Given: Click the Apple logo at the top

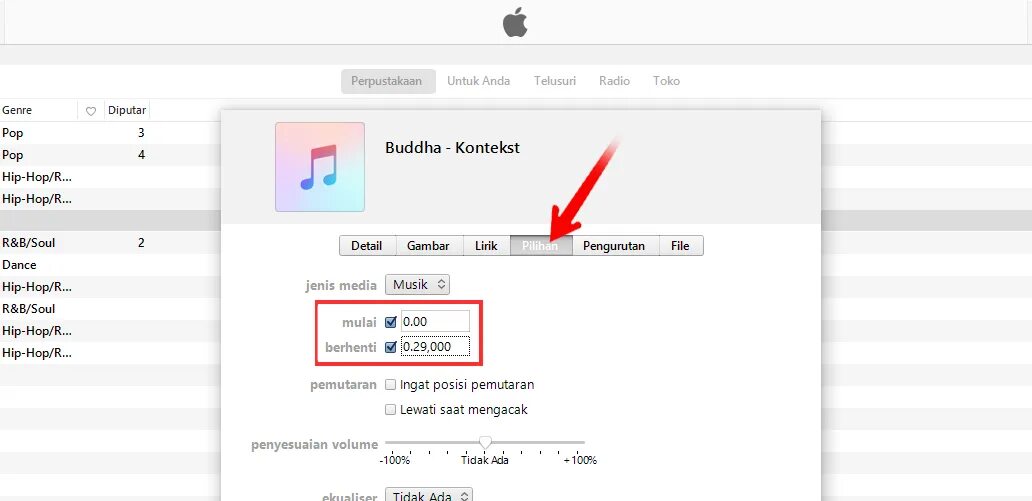Looking at the screenshot, I should (515, 23).
